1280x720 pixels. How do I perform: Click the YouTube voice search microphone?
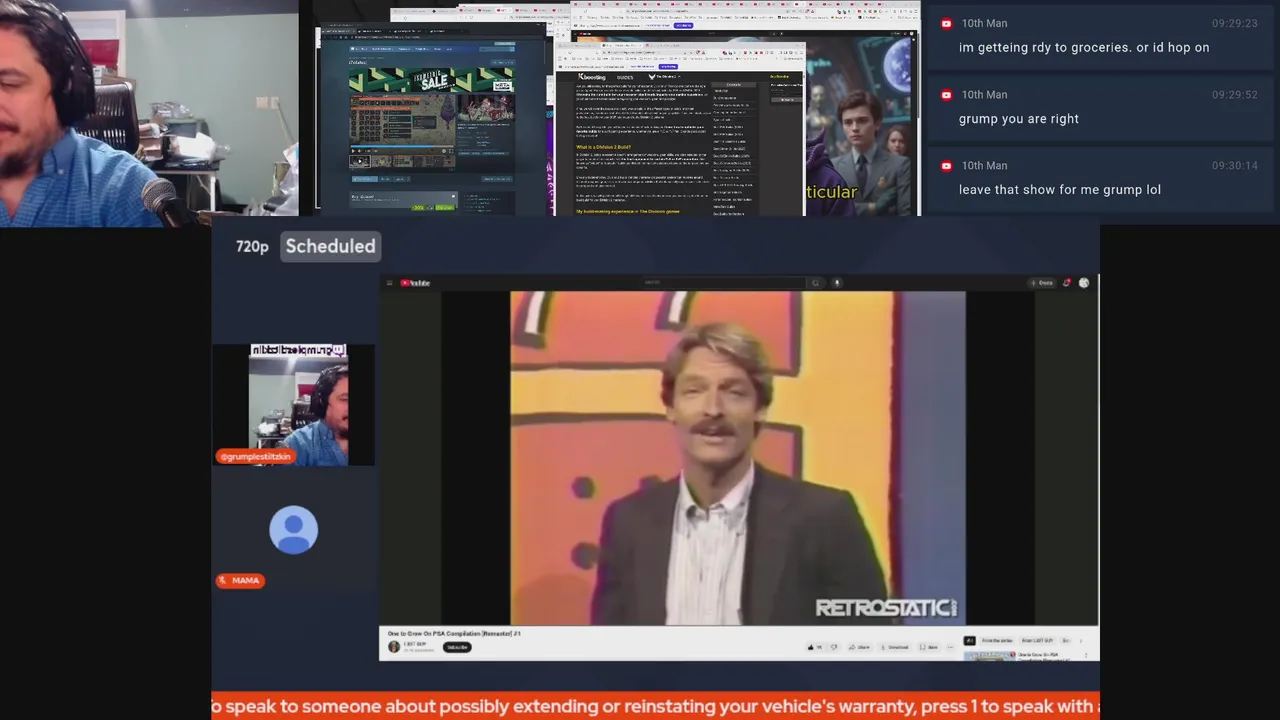[837, 283]
